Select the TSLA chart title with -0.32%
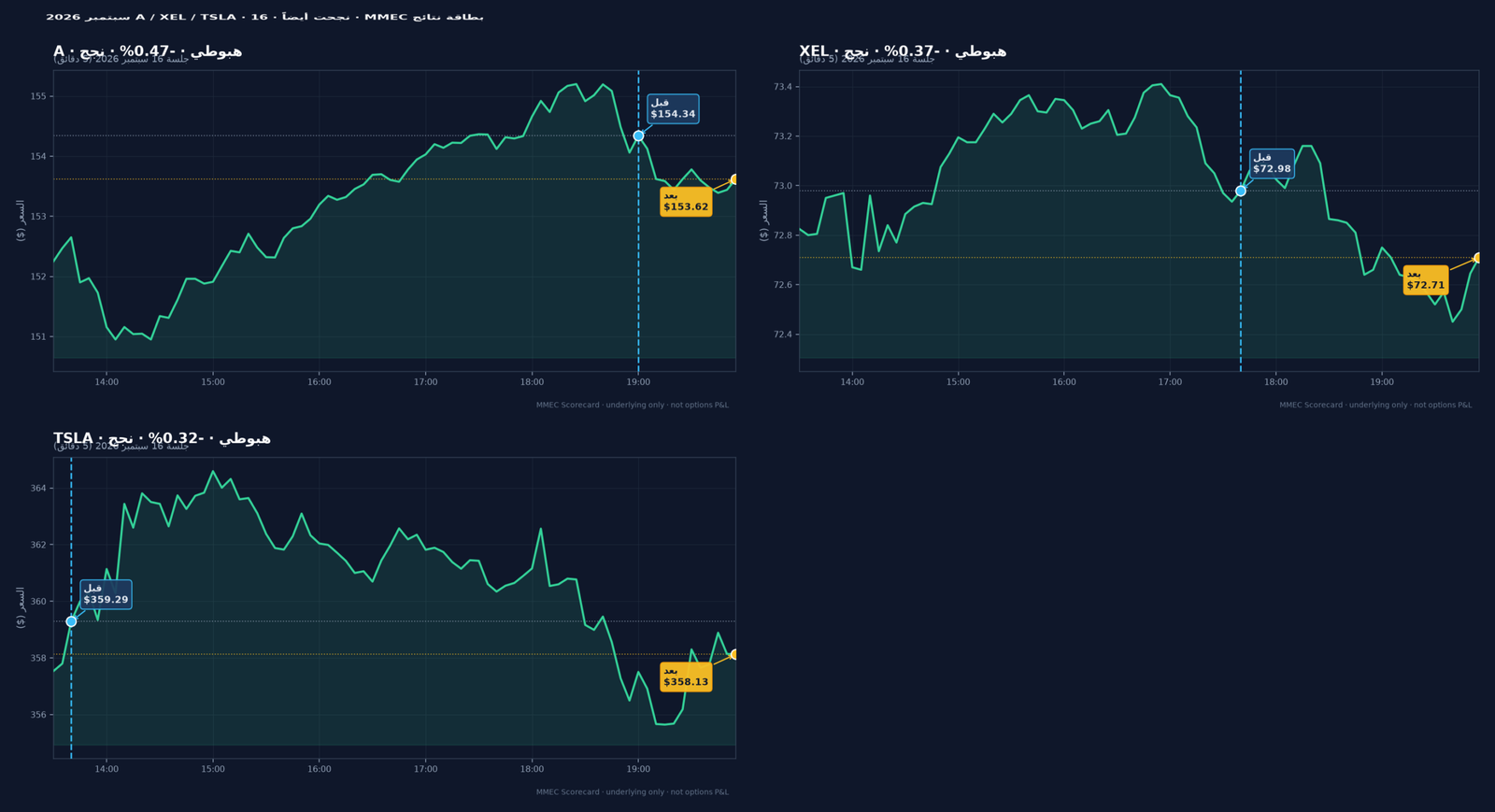Screen dimensions: 1495x812 click(162, 438)
